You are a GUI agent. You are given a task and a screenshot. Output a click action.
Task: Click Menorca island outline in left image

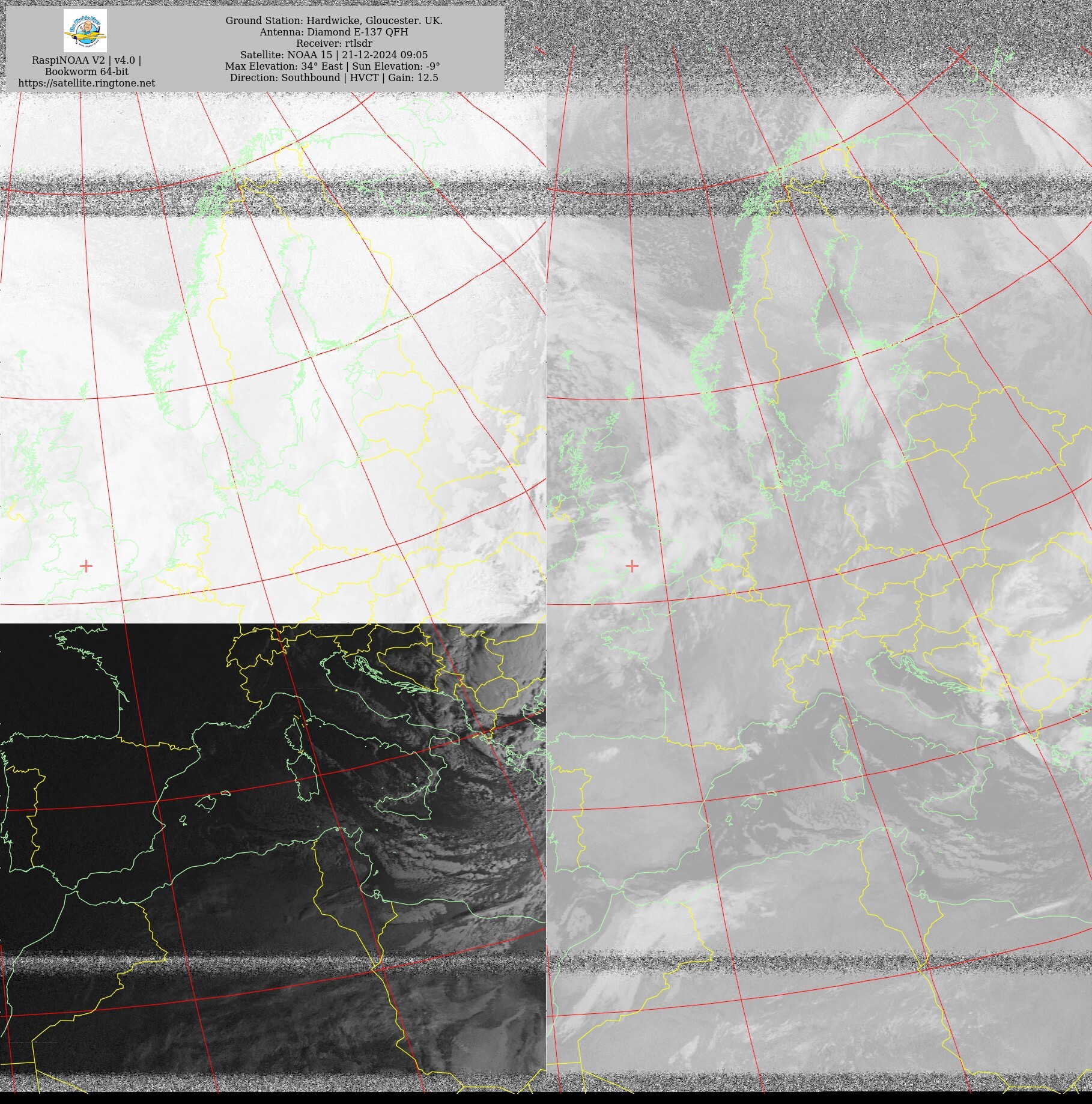(x=225, y=793)
